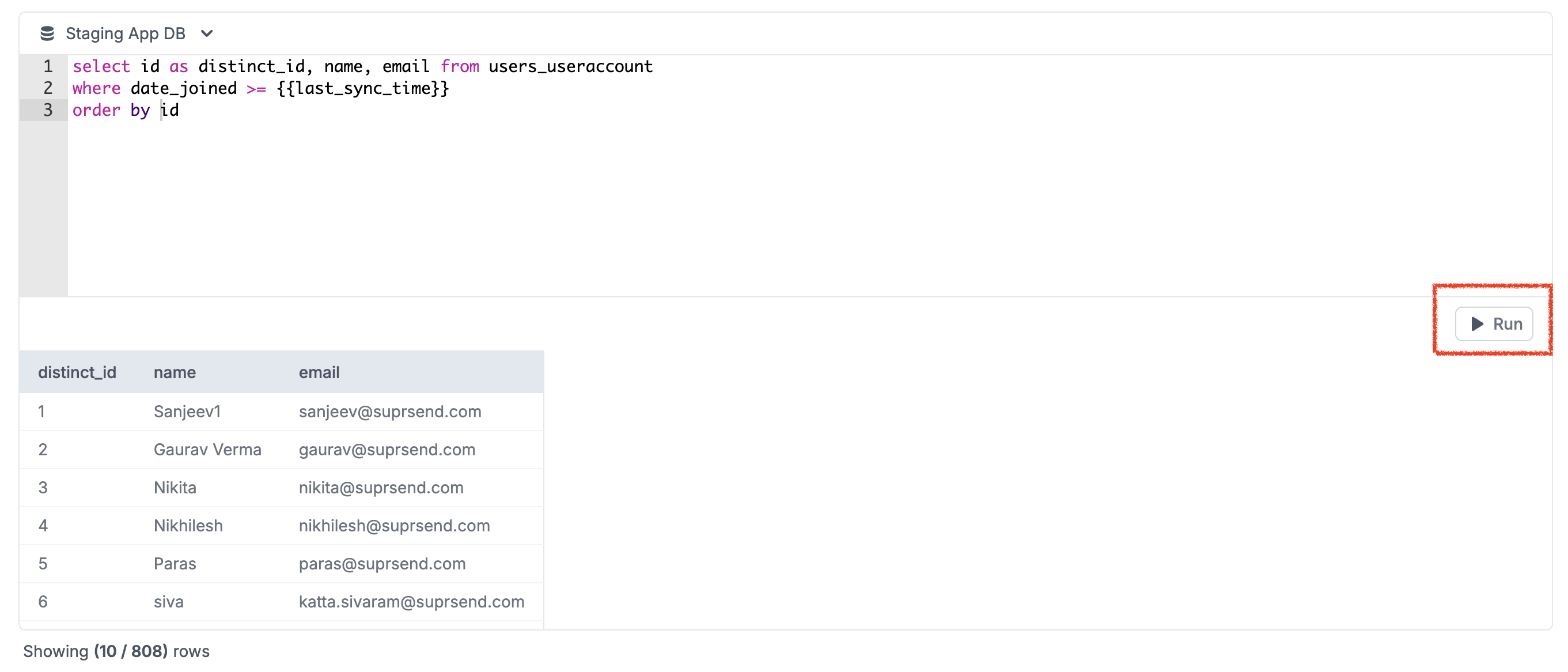Image resolution: width=1568 pixels, height=672 pixels.
Task: Click nikita@suprsend.com email cell
Action: pyautogui.click(x=381, y=488)
